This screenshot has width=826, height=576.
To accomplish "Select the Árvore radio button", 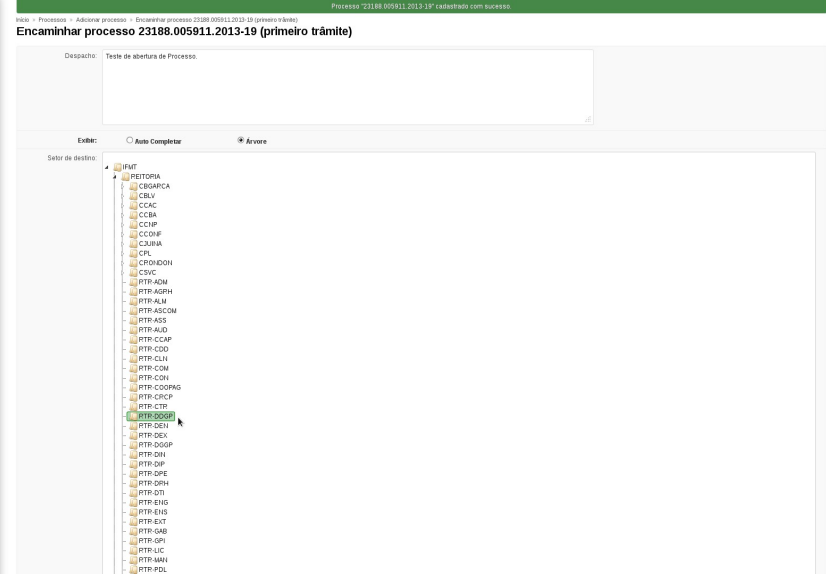I will click(241, 140).
